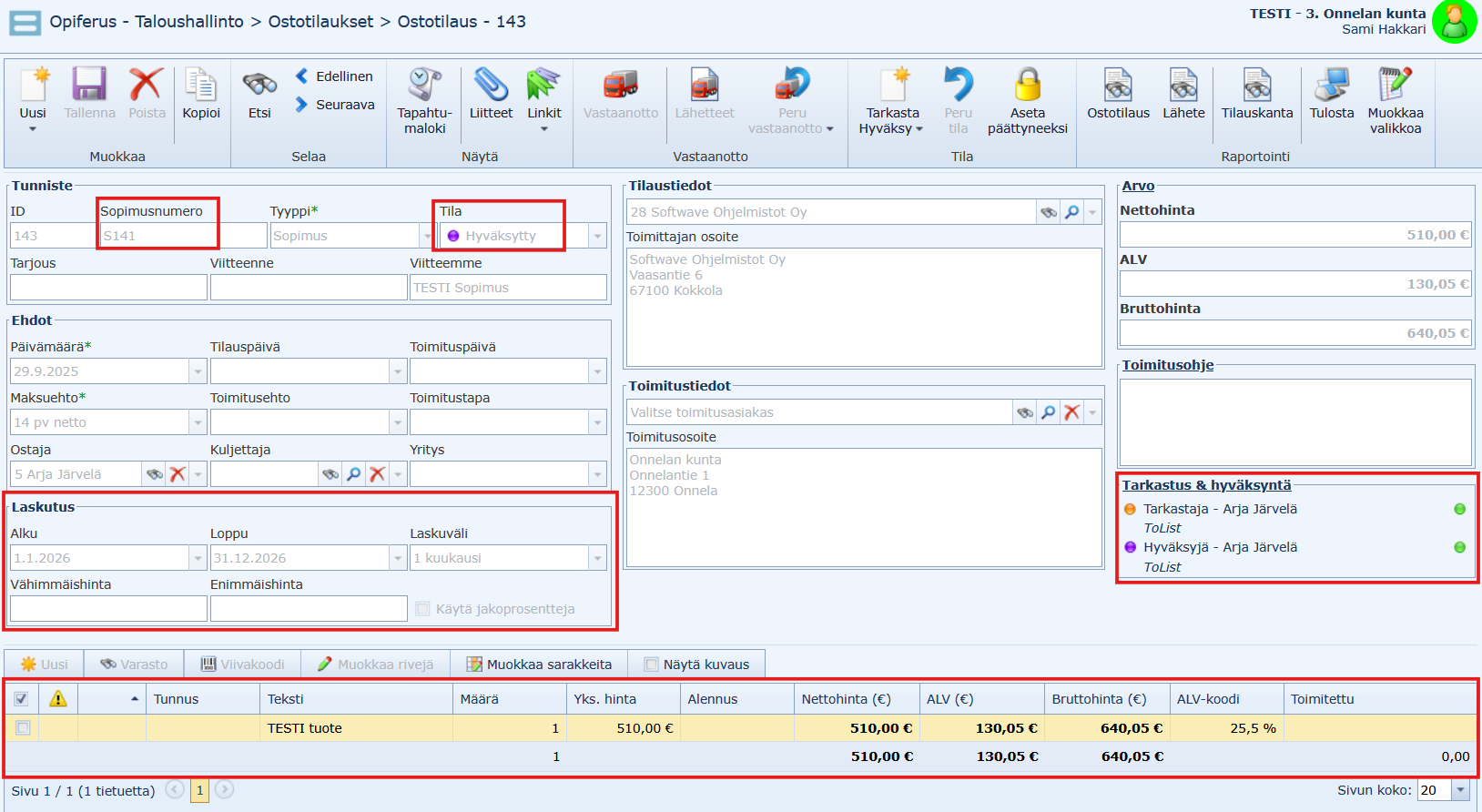Click the Toimitusohje heading link

click(x=1167, y=365)
